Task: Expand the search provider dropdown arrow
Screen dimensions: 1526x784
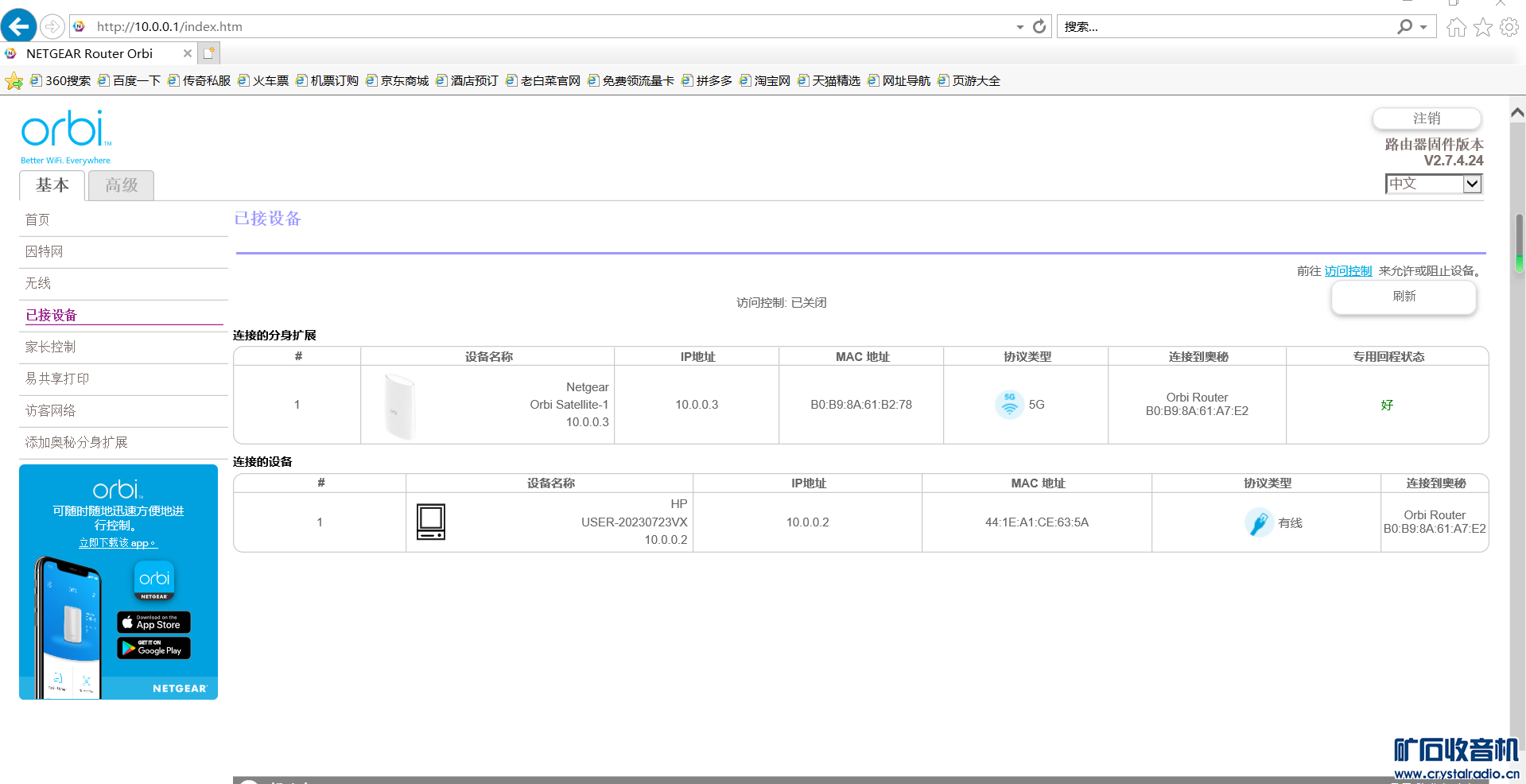Action: click(1423, 27)
